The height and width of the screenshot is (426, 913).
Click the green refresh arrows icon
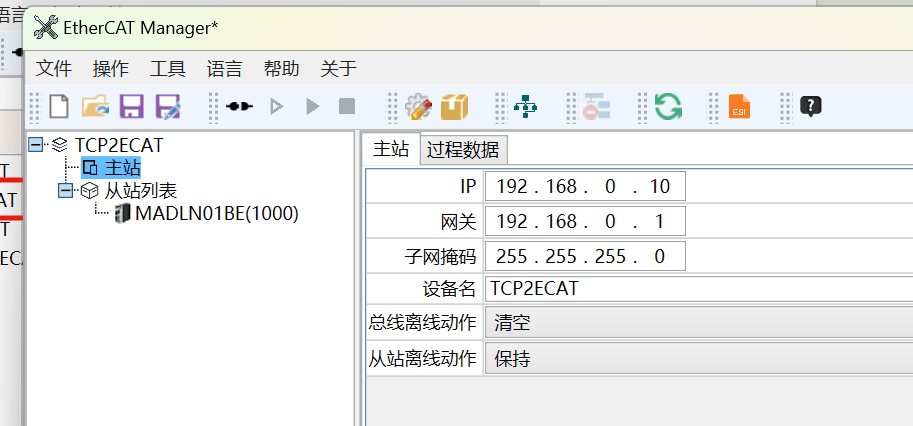tap(668, 106)
